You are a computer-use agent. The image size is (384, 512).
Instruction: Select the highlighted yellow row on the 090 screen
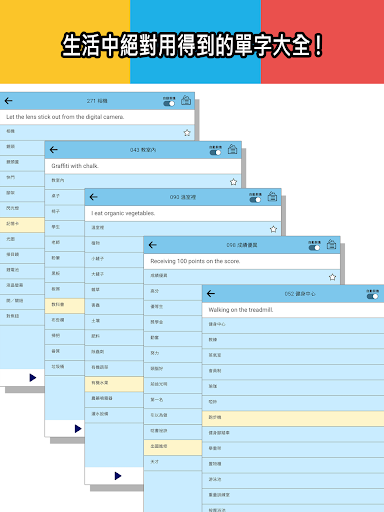click(x=173, y=447)
